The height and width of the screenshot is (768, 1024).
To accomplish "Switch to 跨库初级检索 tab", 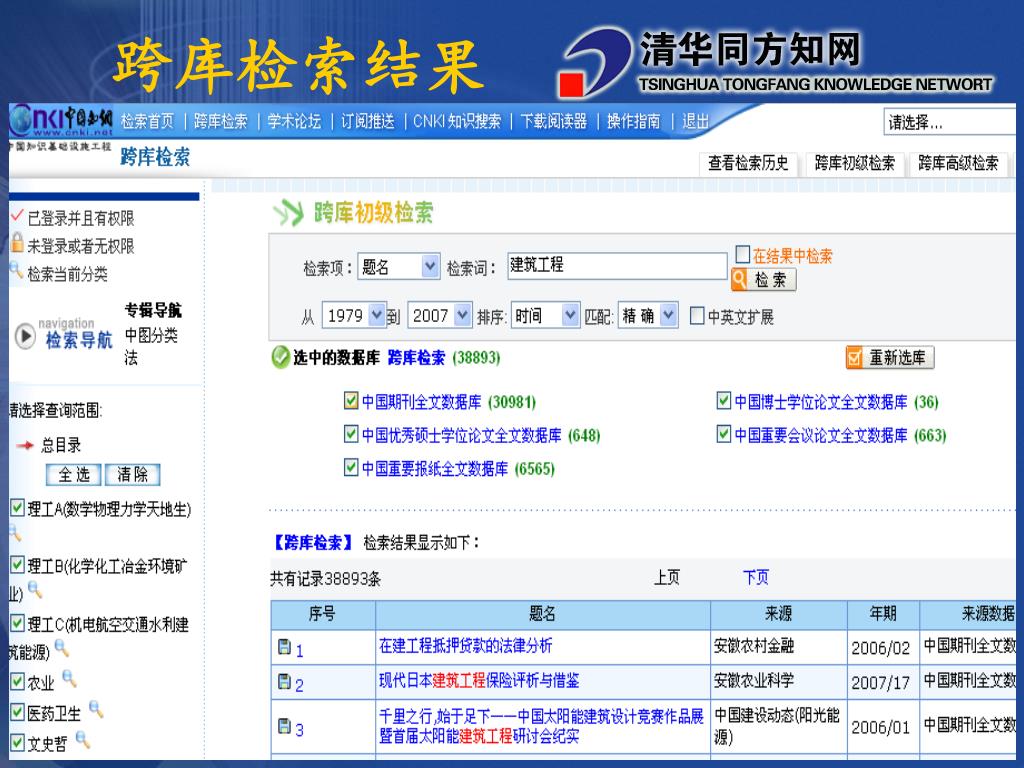I will click(x=854, y=163).
